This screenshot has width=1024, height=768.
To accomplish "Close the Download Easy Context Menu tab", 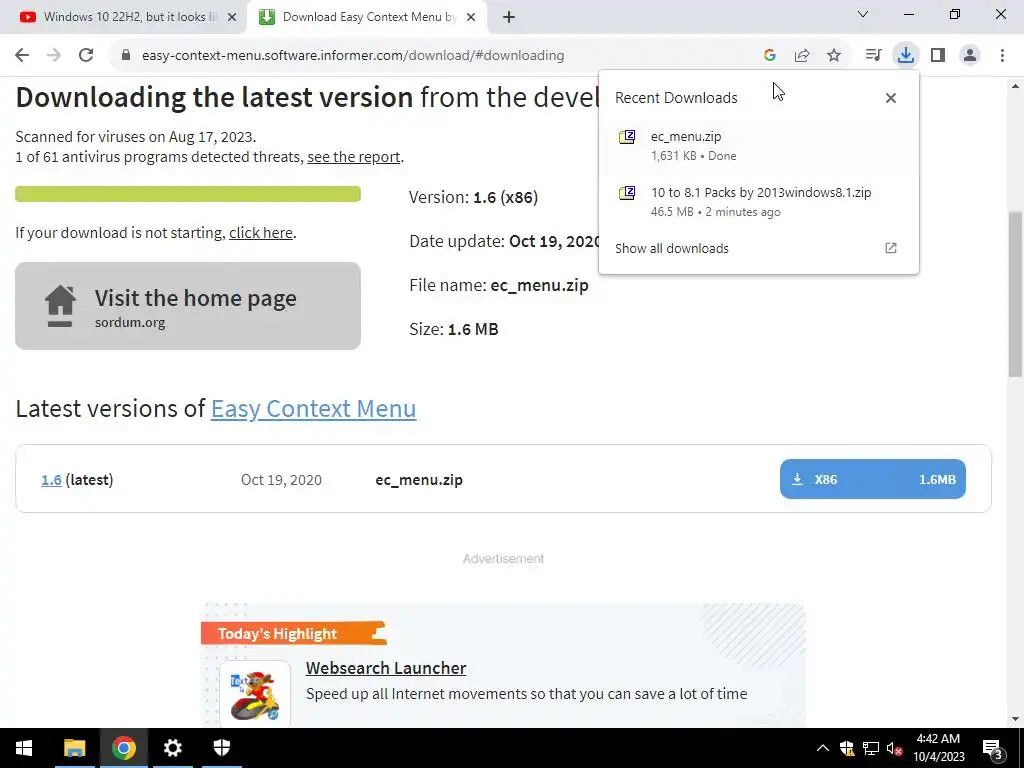I will coord(471,17).
